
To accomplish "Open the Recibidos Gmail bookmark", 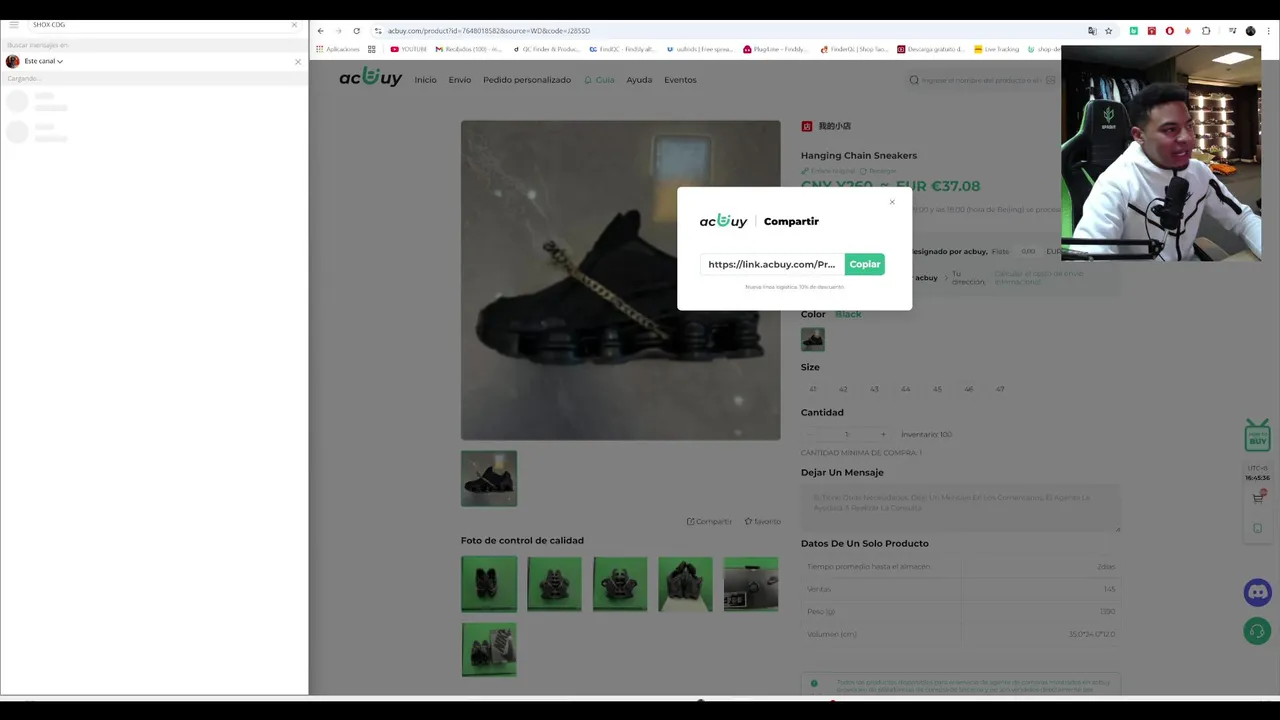I will pos(468,49).
